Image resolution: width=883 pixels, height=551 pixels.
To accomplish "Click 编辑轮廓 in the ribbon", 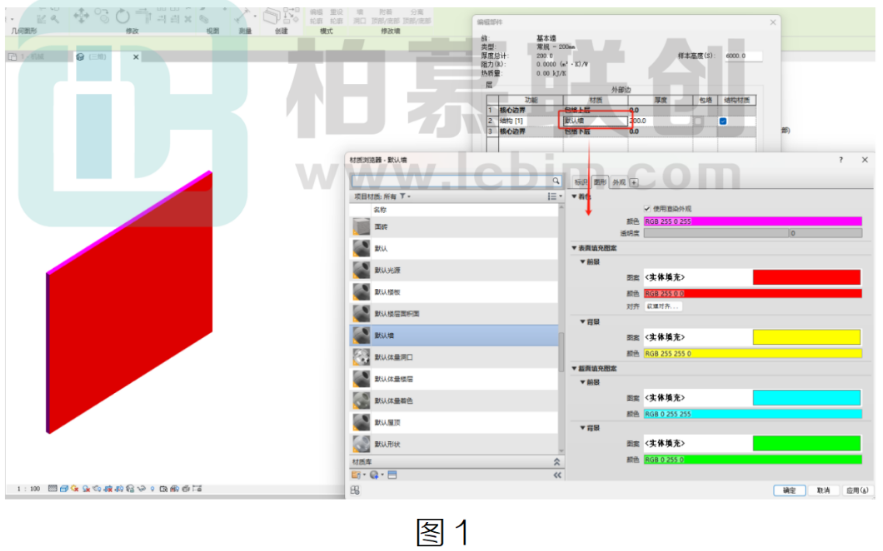I will point(316,16).
